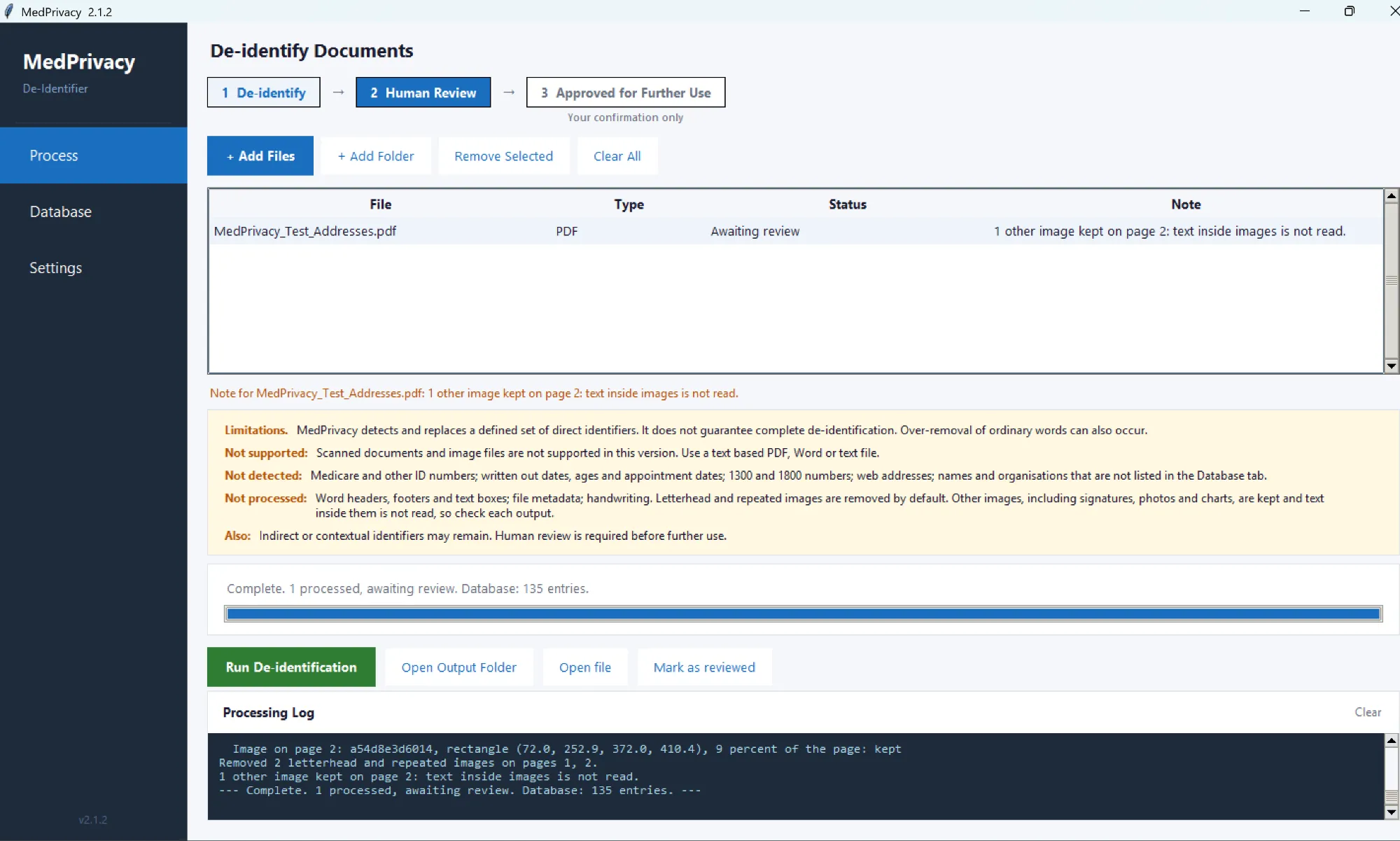Image resolution: width=1400 pixels, height=841 pixels.
Task: Click the Add Folder button
Action: 376,156
